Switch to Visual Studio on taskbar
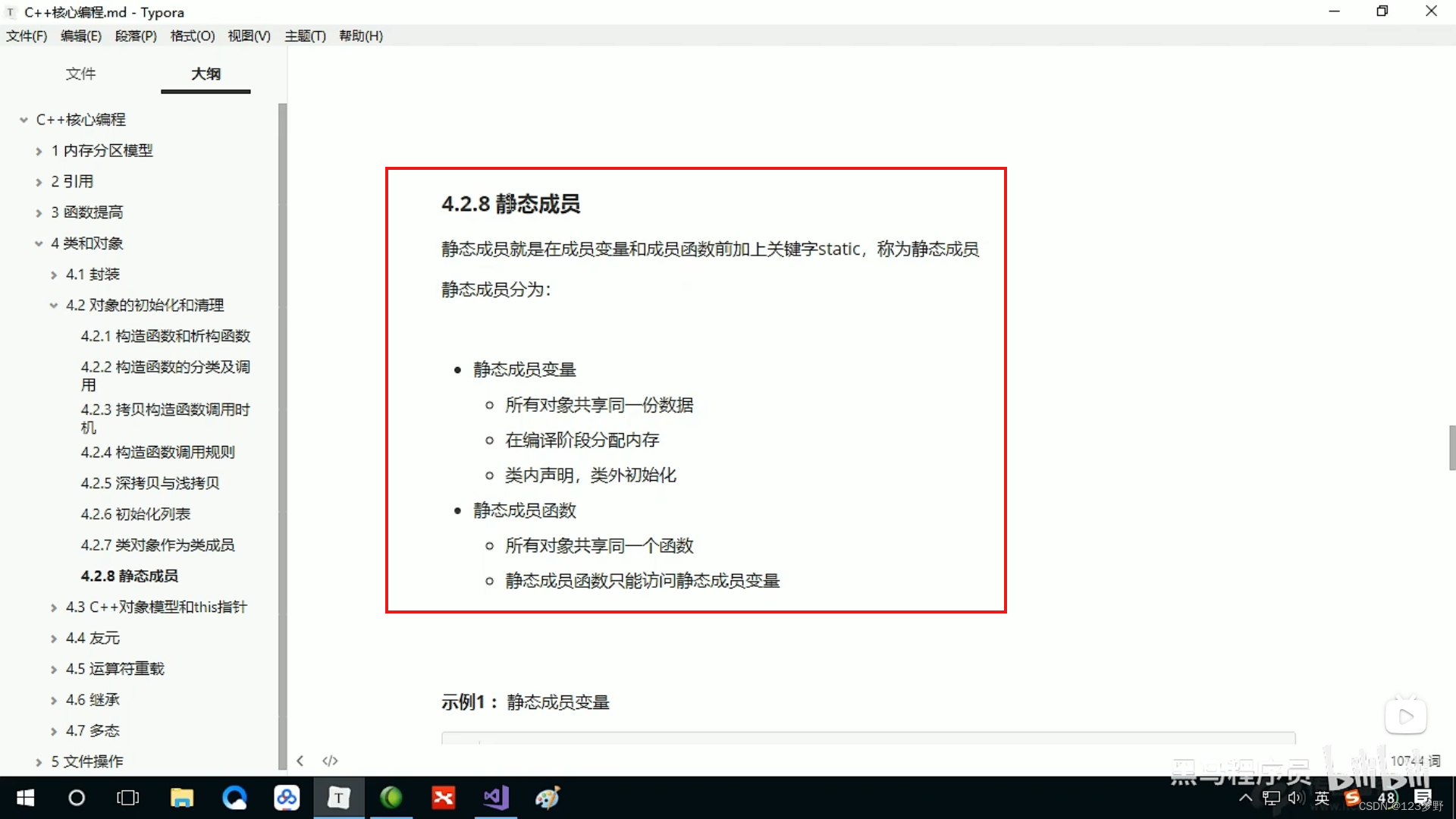This screenshot has width=1456, height=819. [x=496, y=798]
